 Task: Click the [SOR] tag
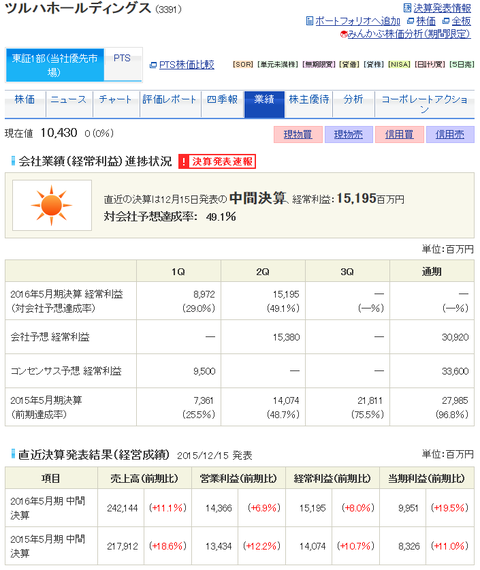click(243, 65)
